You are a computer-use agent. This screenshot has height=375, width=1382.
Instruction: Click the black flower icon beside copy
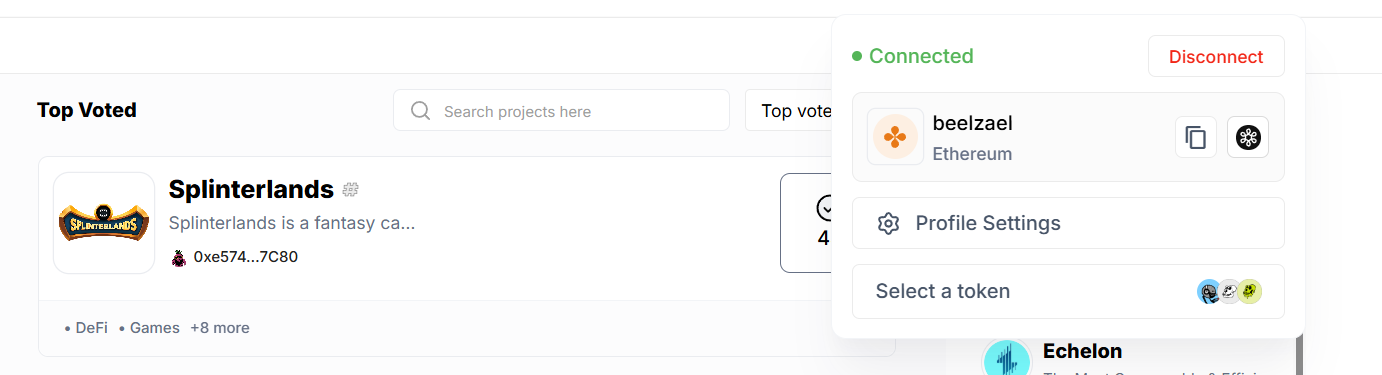[x=1248, y=137]
